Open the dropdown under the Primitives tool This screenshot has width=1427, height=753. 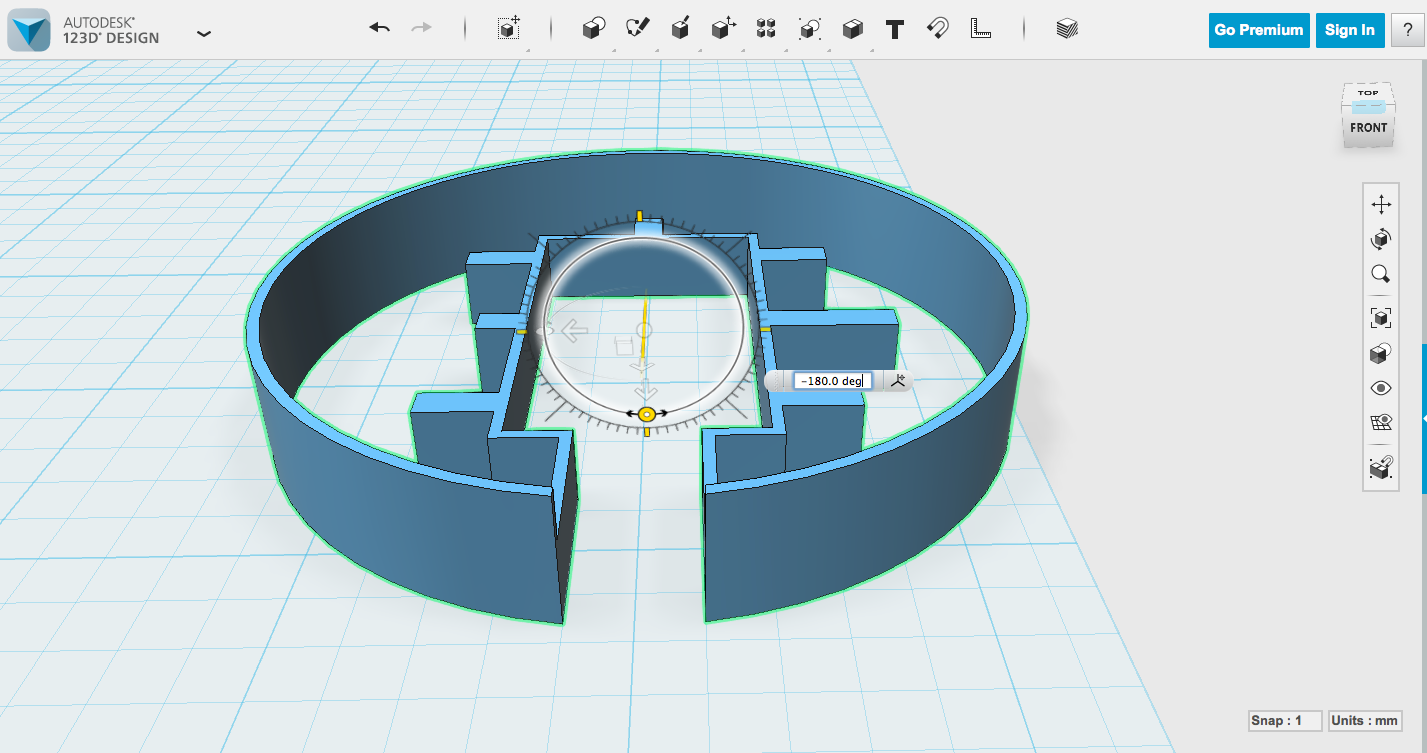click(612, 50)
